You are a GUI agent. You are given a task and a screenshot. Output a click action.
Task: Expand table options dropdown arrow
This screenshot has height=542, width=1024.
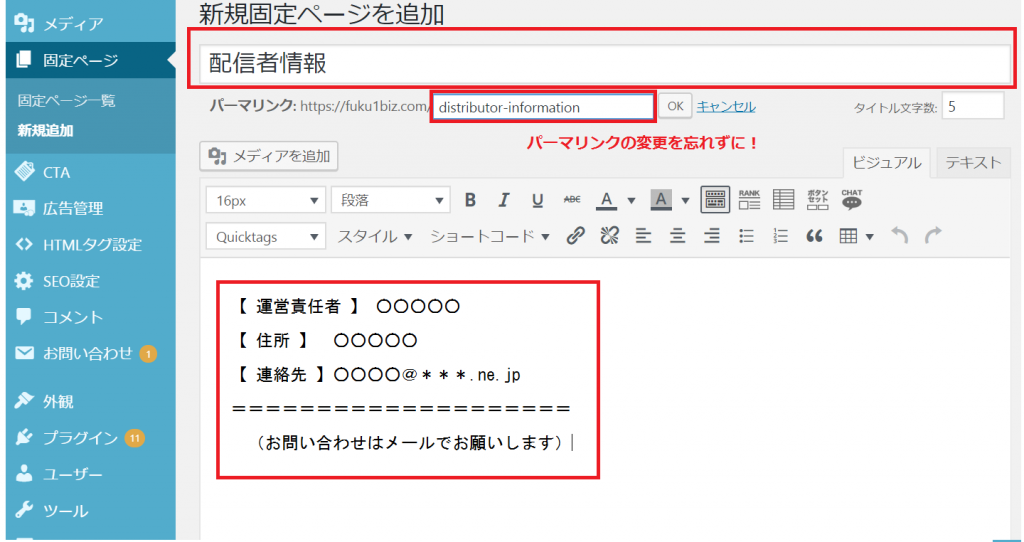(x=870, y=236)
